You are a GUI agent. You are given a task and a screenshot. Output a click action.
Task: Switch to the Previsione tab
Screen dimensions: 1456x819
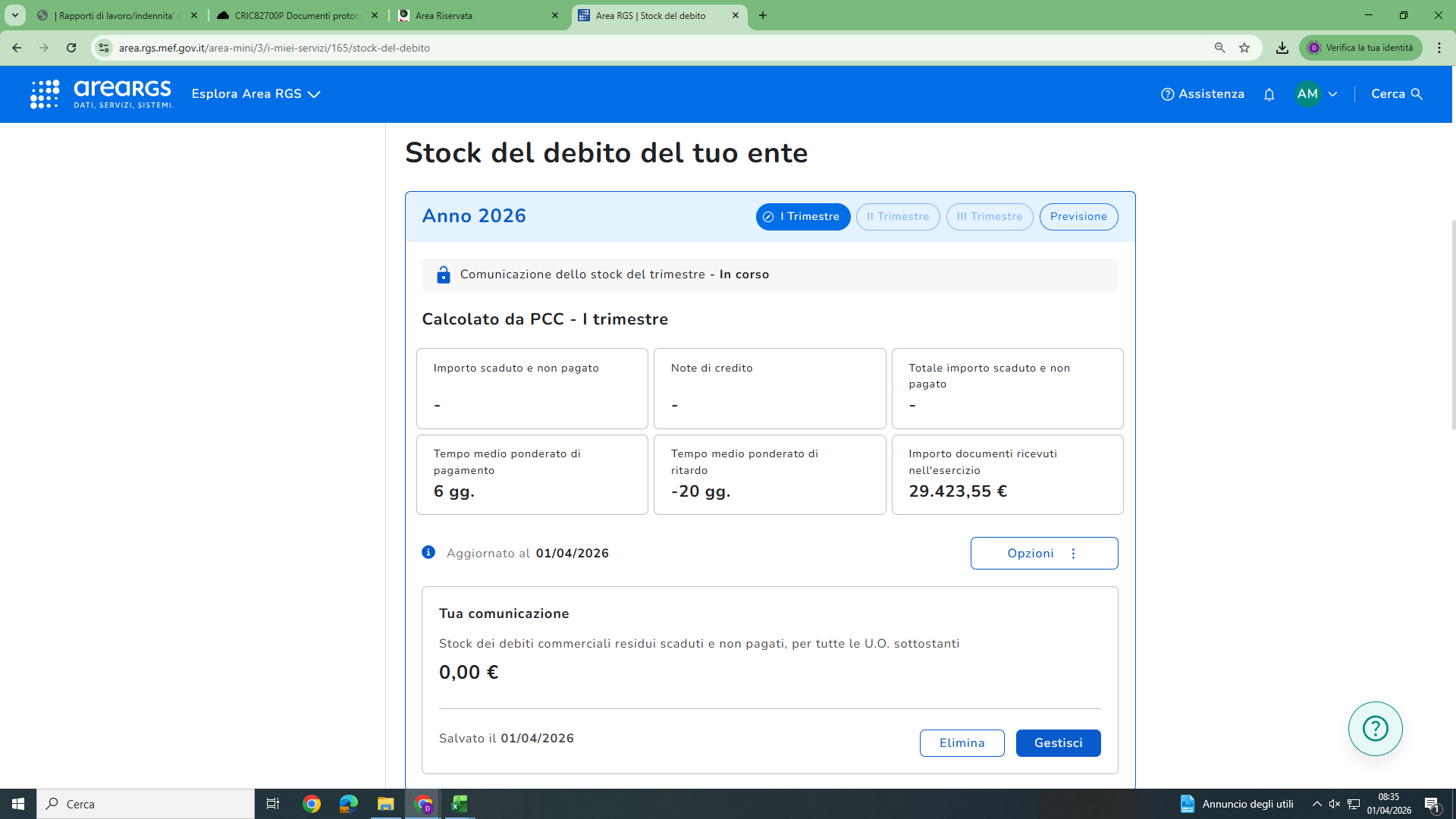click(1078, 217)
